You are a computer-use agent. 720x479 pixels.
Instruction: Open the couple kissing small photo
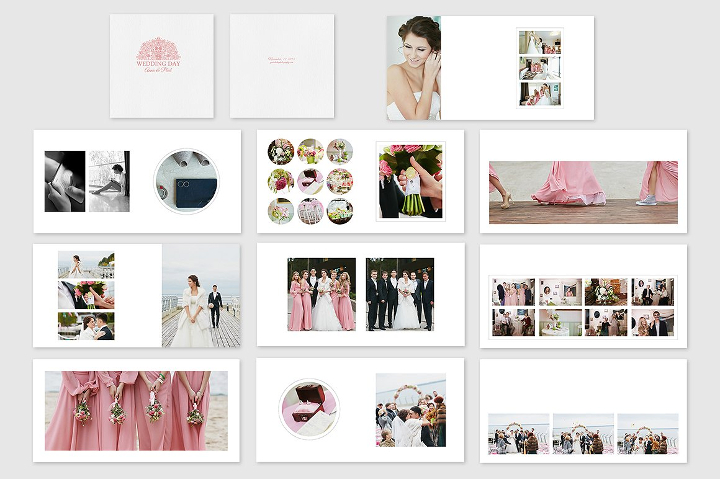click(x=86, y=326)
